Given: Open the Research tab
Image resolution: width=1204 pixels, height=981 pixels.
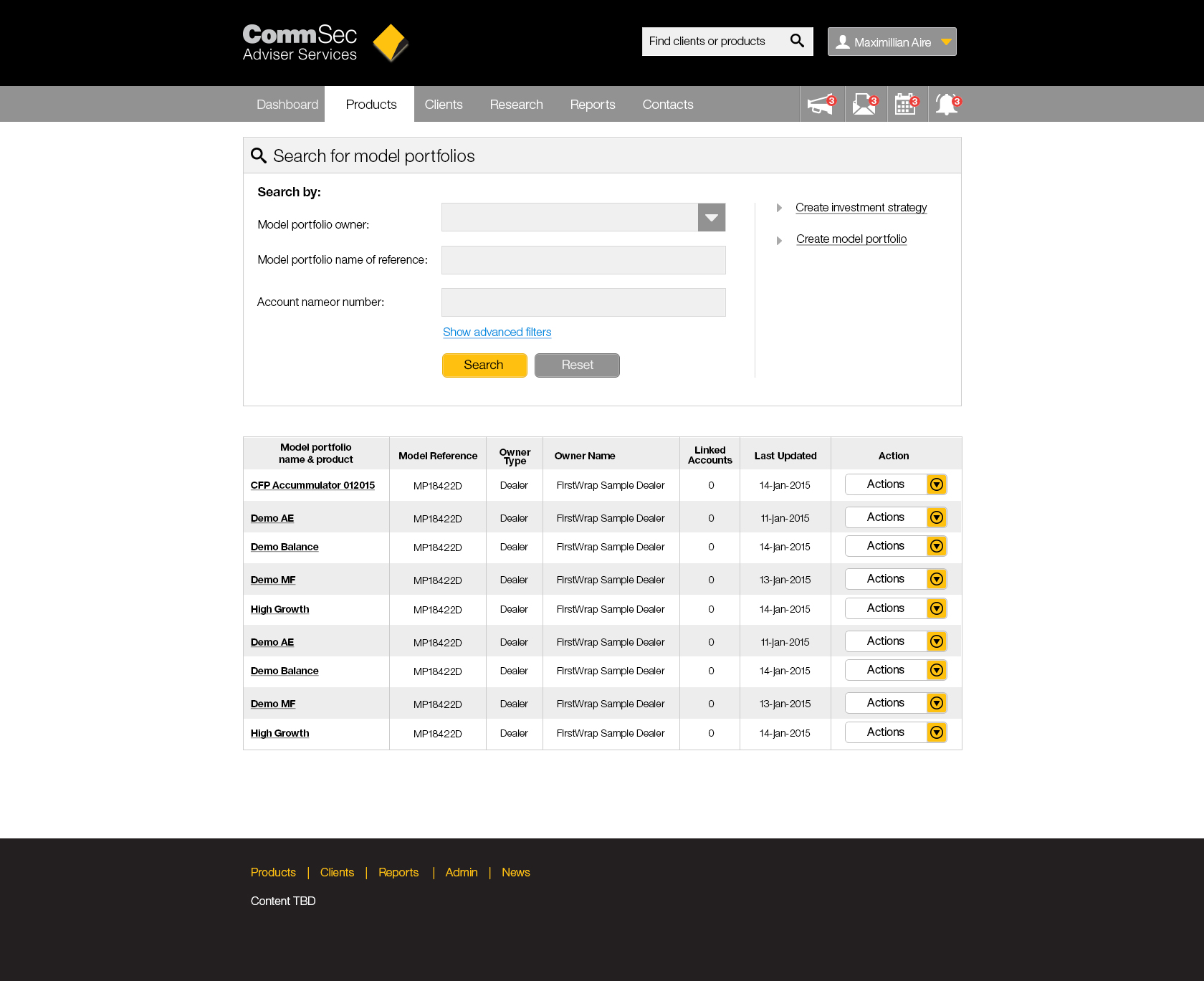Looking at the screenshot, I should click(516, 105).
